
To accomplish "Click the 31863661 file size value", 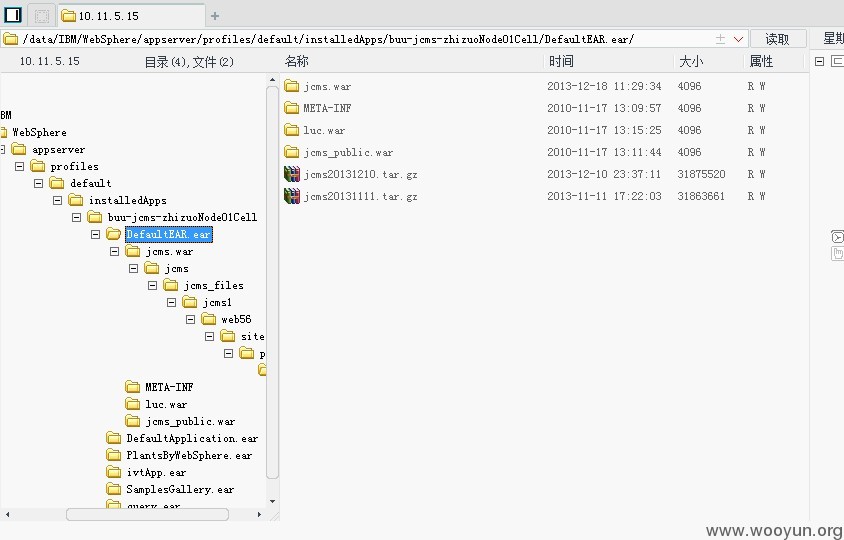I will (x=701, y=196).
